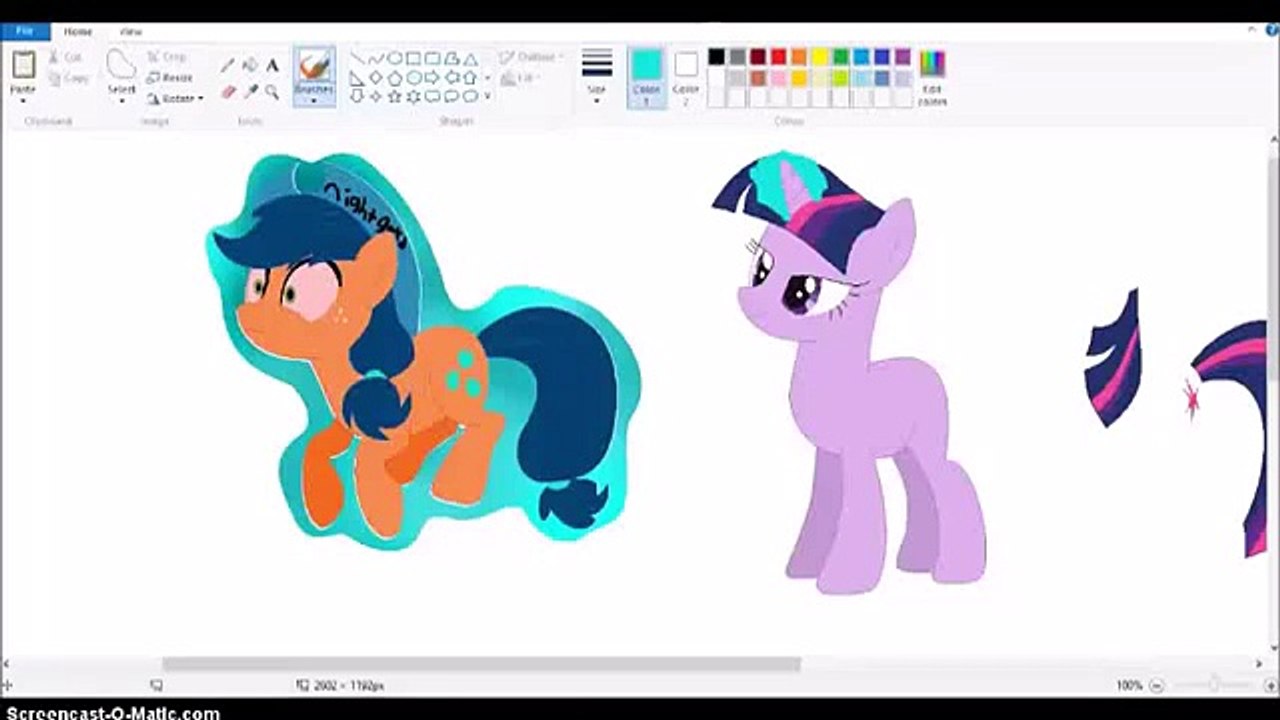The height and width of the screenshot is (720, 1280).
Task: Open the File menu
Action: (x=25, y=31)
